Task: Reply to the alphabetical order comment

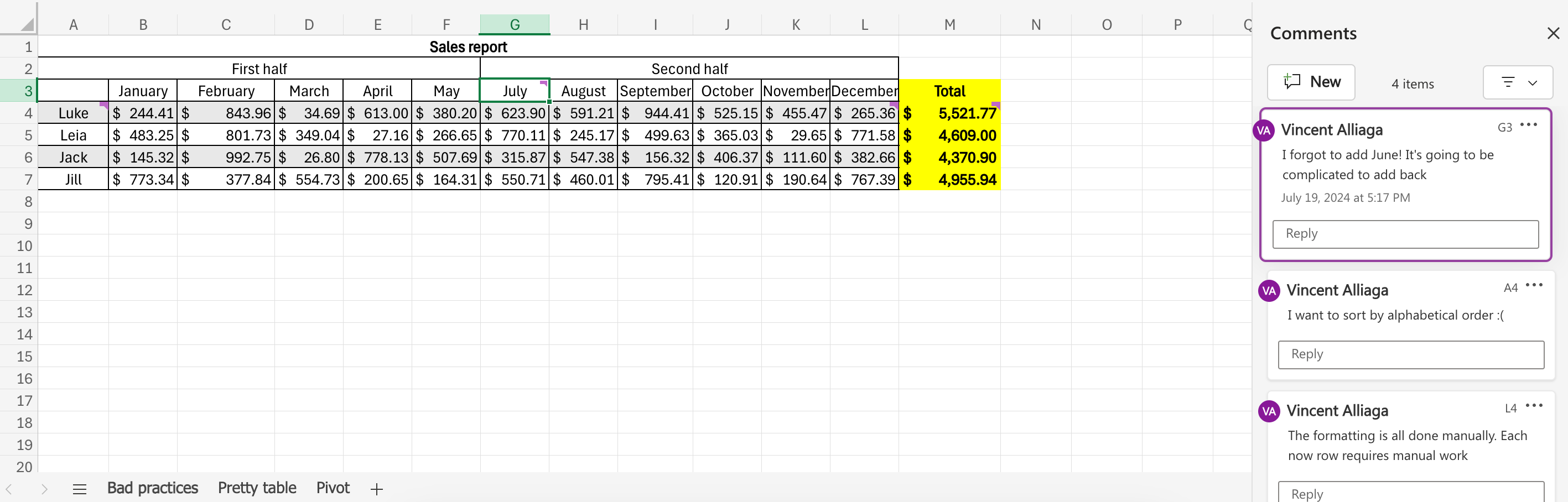Action: [1411, 355]
